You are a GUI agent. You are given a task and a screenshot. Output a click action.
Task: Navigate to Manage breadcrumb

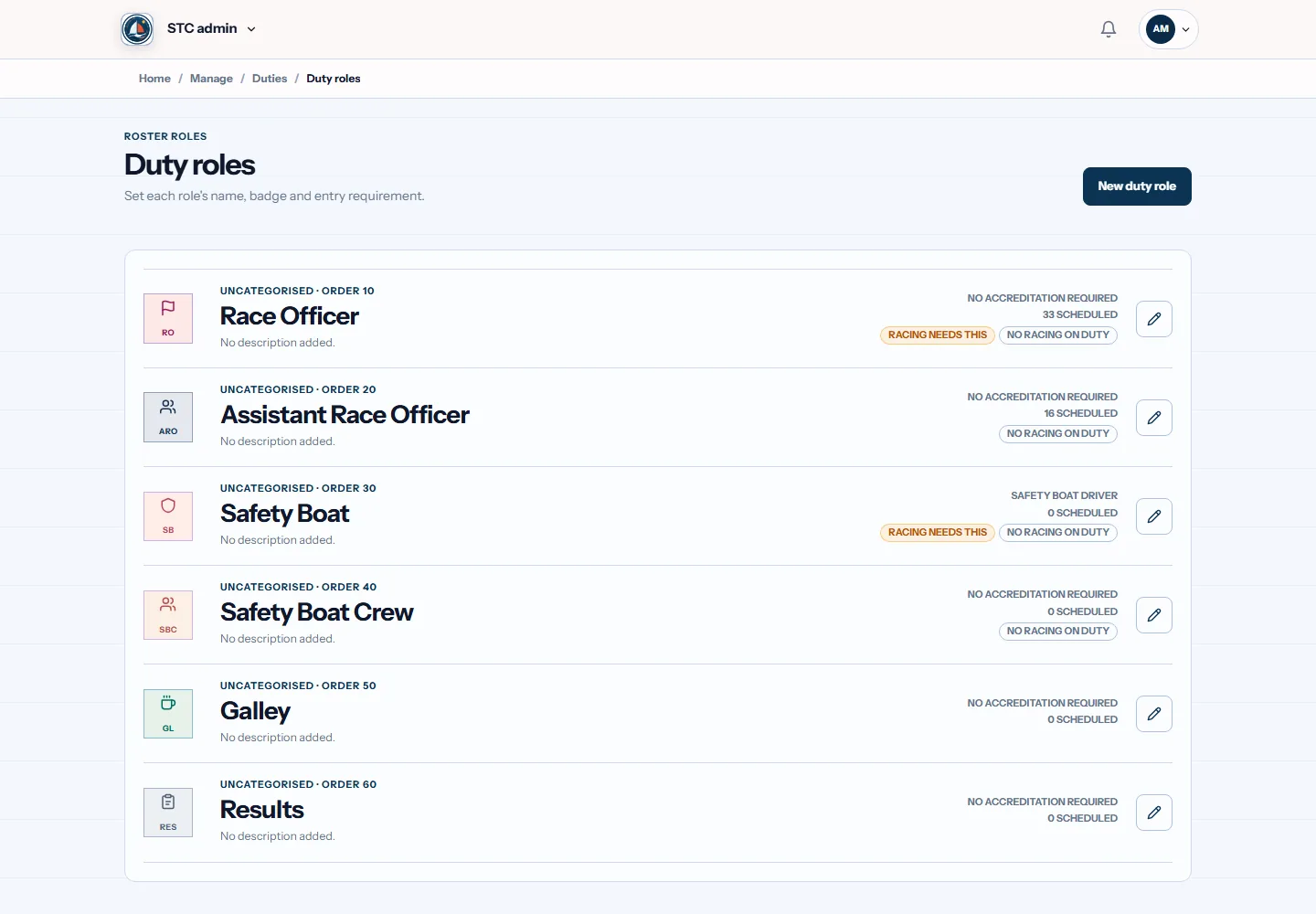point(211,79)
